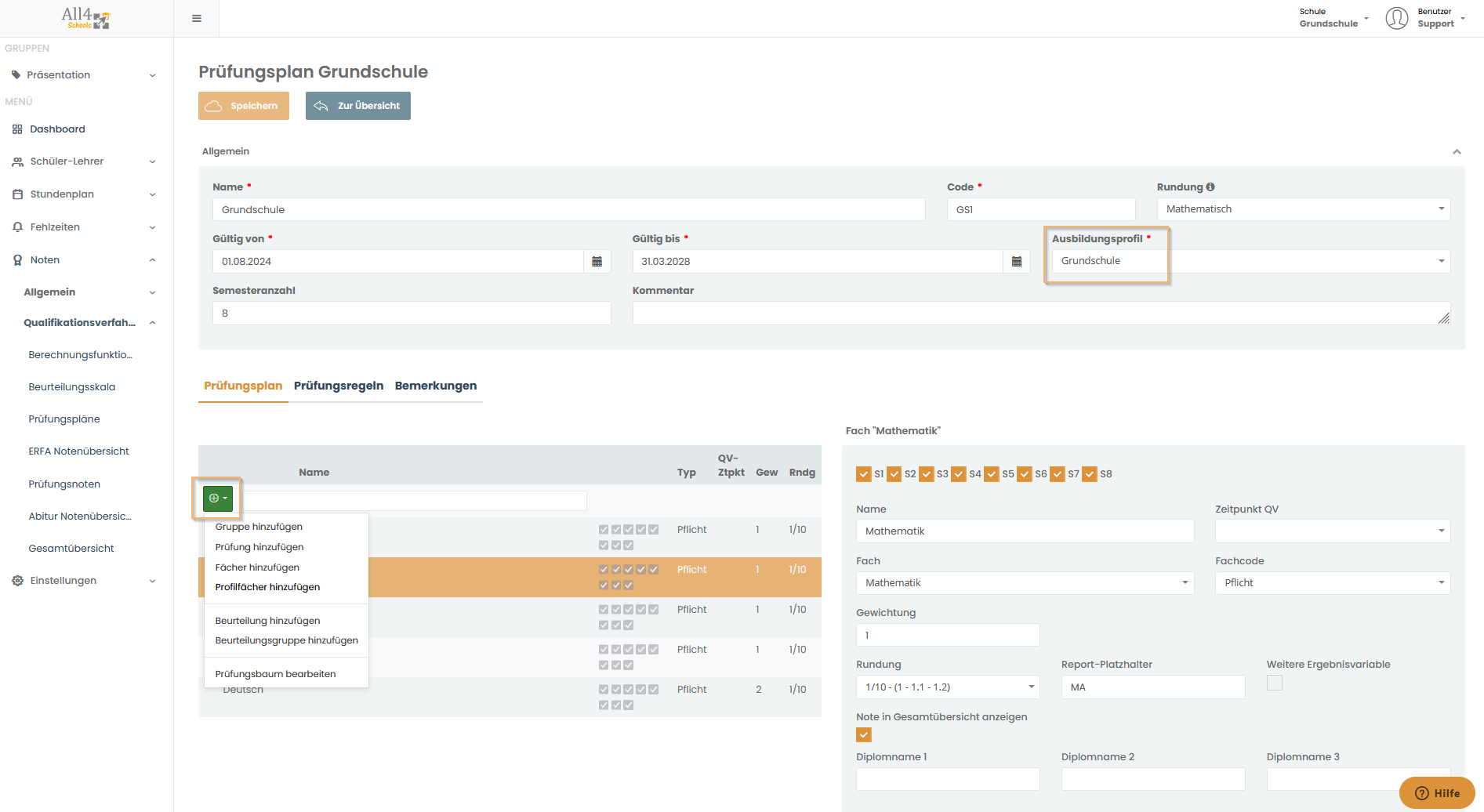
Task: Toggle semester S1 checkbox
Action: pyautogui.click(x=864, y=474)
